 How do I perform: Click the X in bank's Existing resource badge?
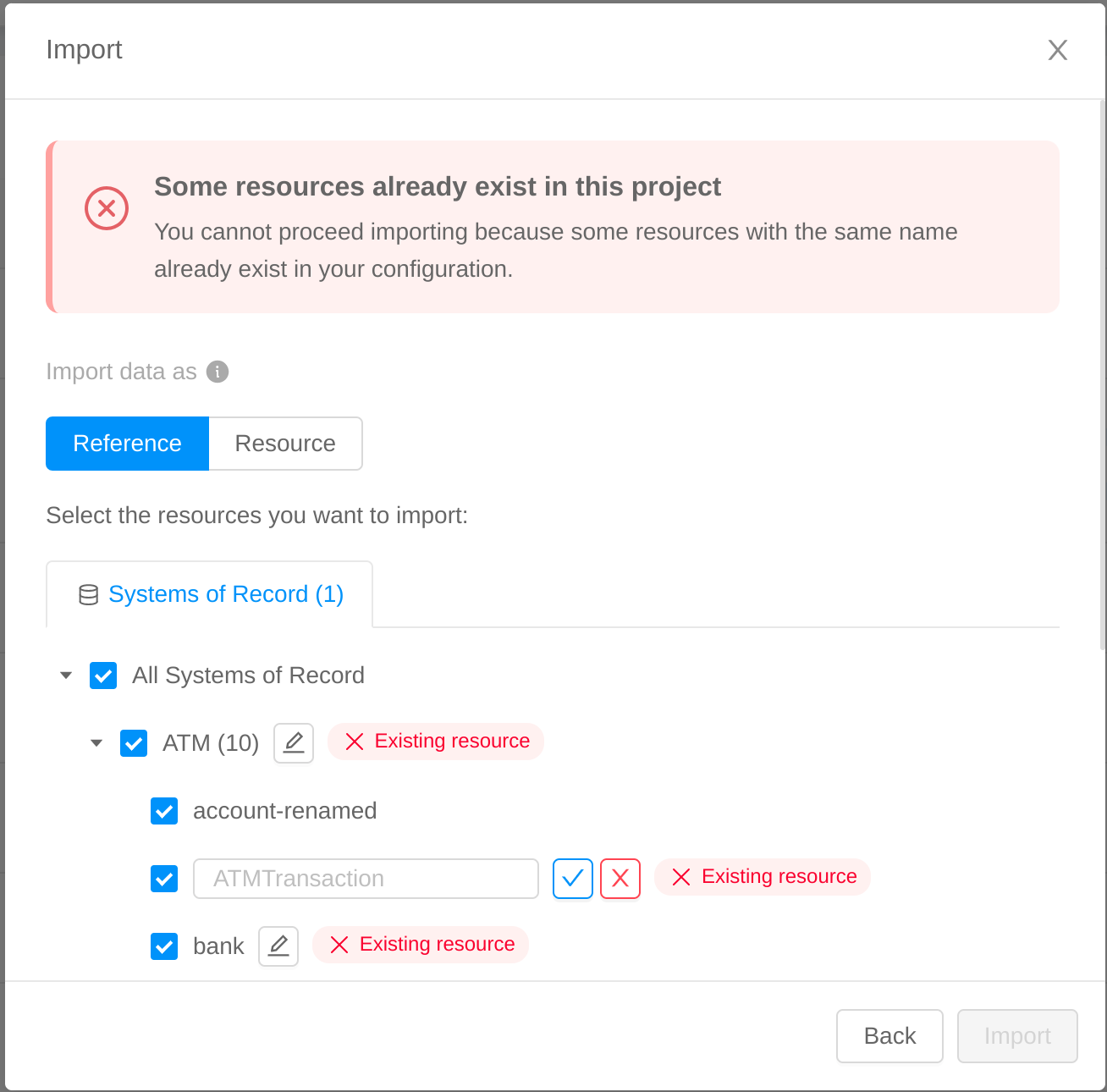coord(339,945)
